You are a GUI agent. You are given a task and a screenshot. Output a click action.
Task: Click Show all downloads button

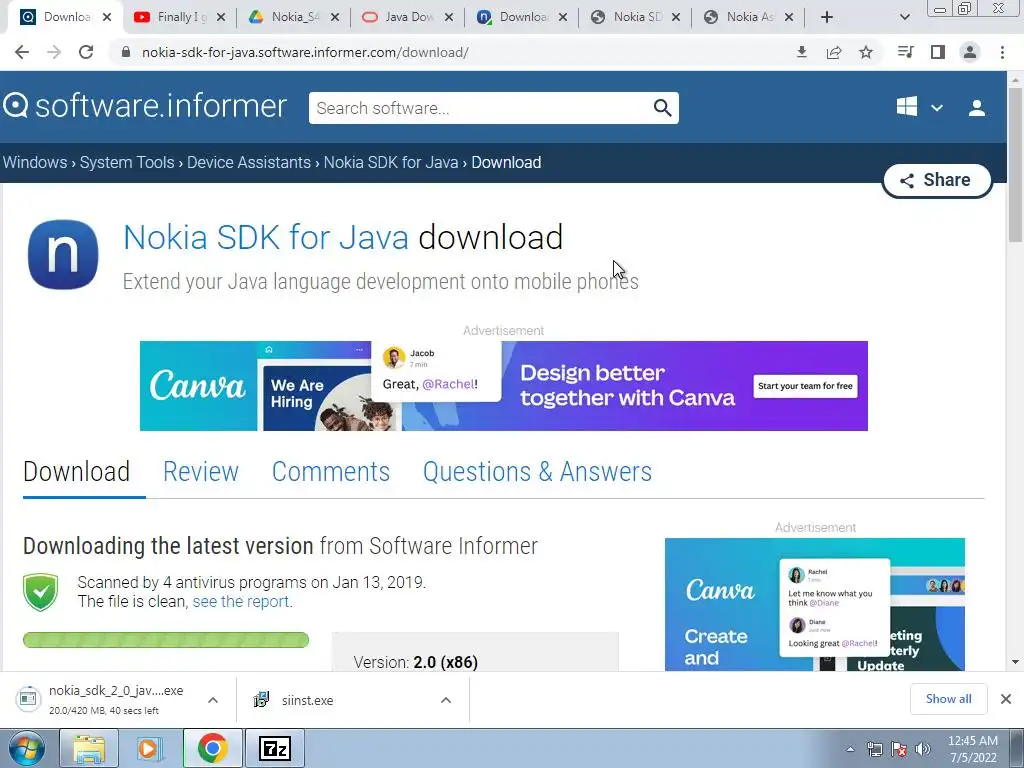pos(948,699)
